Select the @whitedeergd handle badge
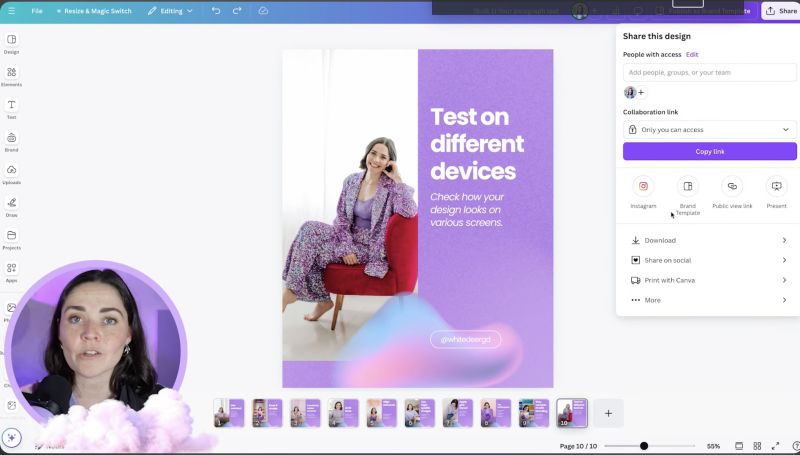 pos(465,339)
